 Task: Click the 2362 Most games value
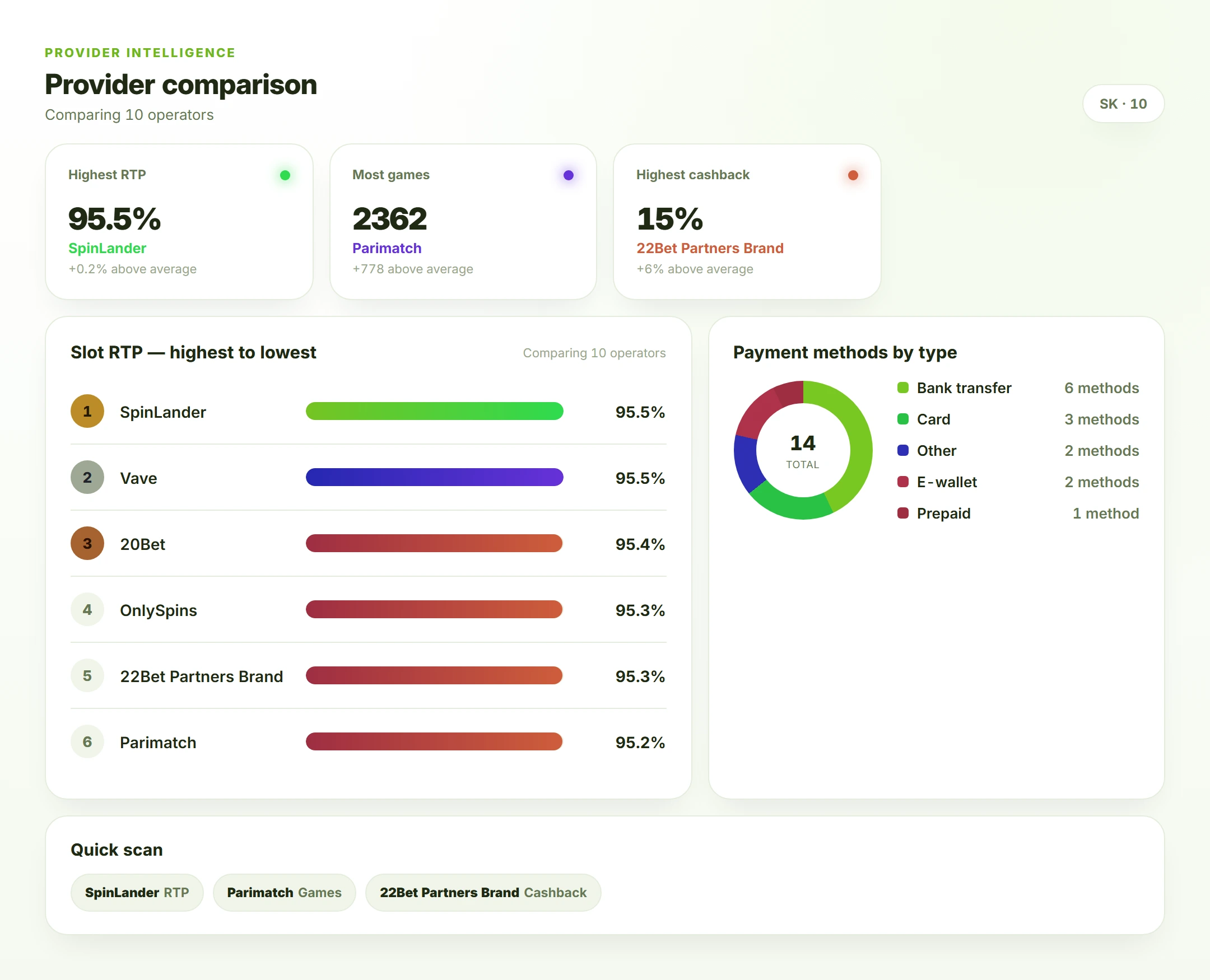(389, 219)
